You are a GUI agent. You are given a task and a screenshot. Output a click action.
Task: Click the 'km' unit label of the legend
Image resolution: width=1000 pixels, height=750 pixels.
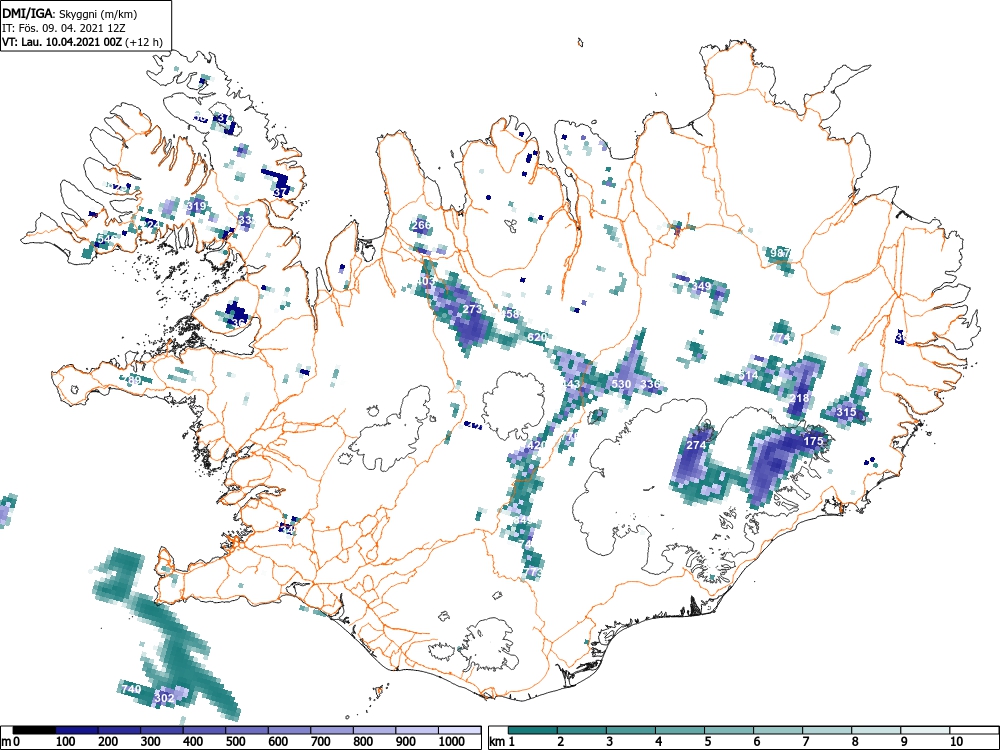coord(498,742)
